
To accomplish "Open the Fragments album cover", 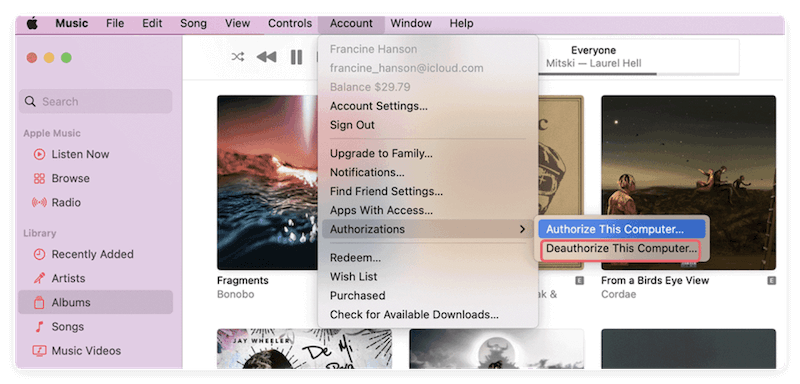I will [267, 183].
